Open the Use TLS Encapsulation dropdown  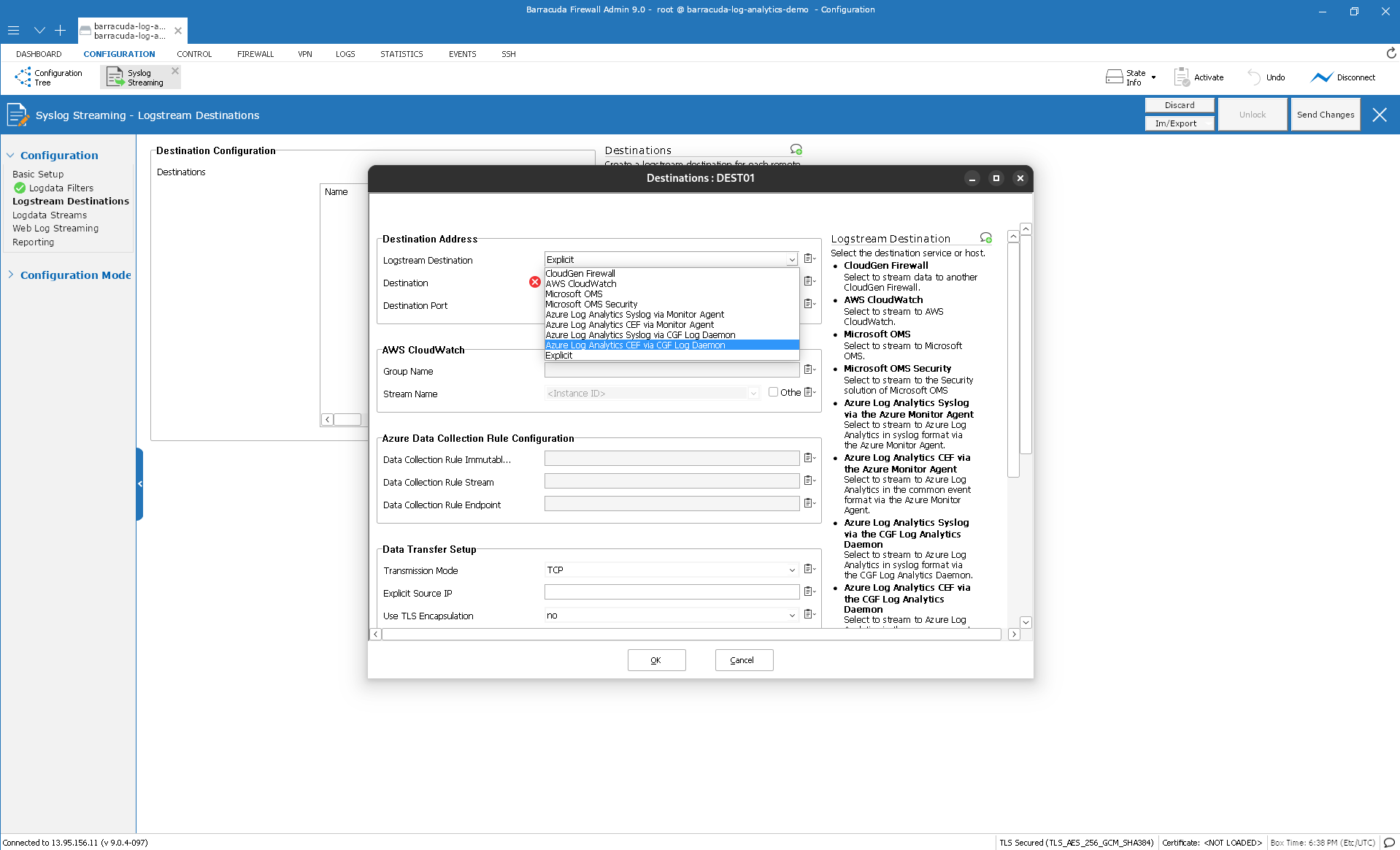pos(792,615)
